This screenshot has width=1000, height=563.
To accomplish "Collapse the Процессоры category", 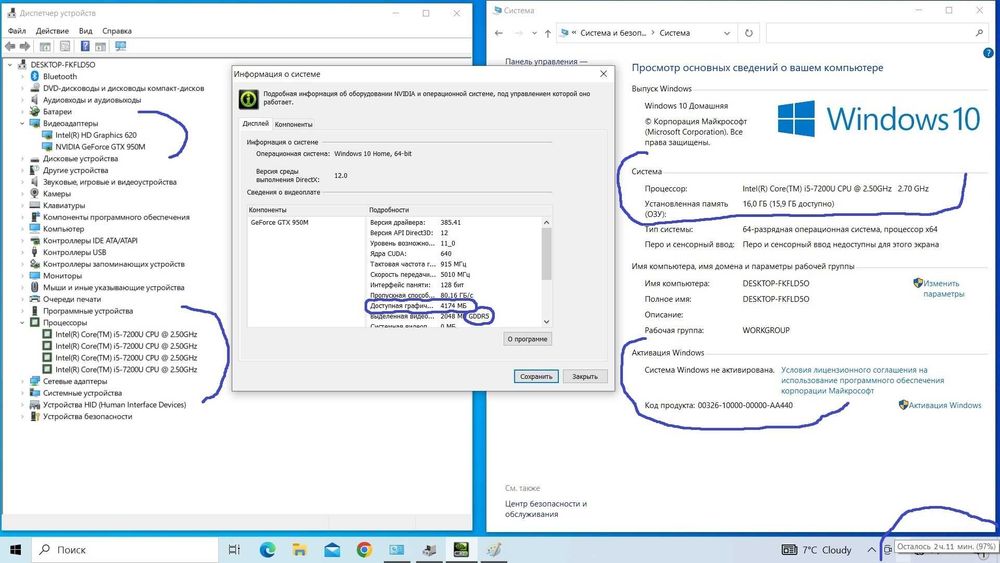I will [22, 323].
